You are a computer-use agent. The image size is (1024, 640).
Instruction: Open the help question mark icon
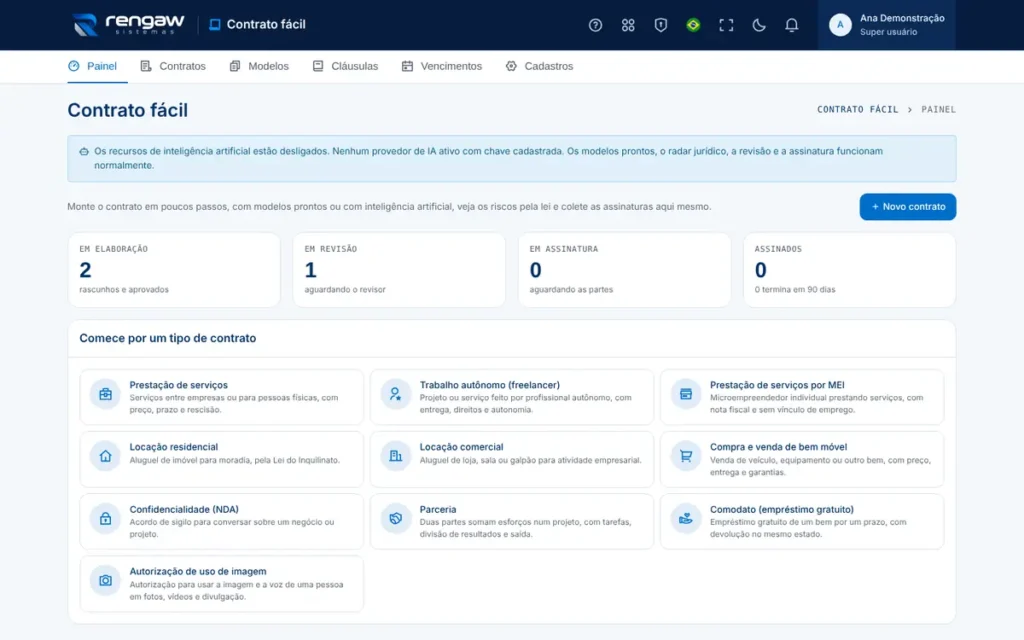click(595, 25)
